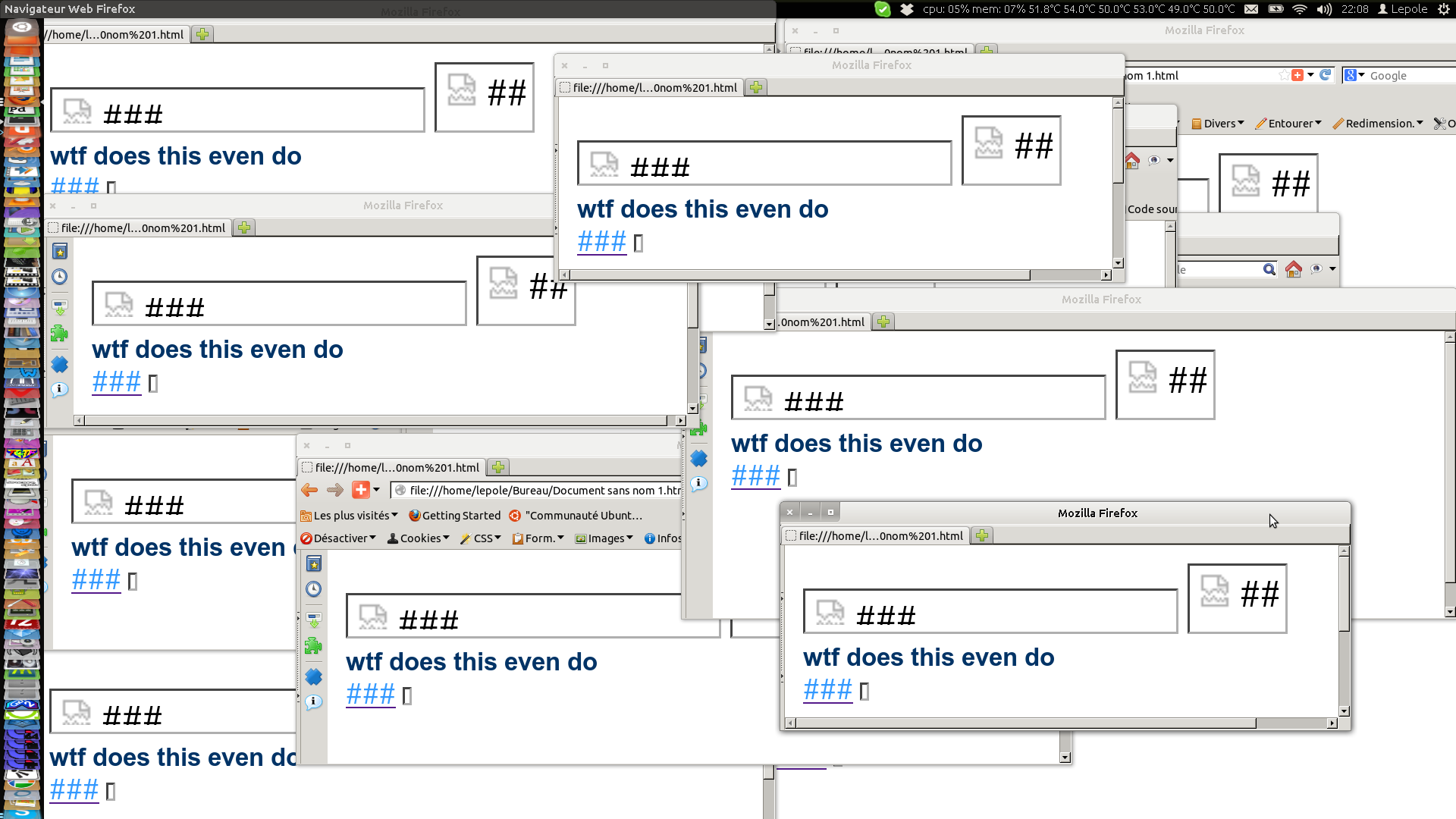Image resolution: width=1456 pixels, height=819 pixels.
Task: Click the ### link in front Firefox window
Action: 827,690
